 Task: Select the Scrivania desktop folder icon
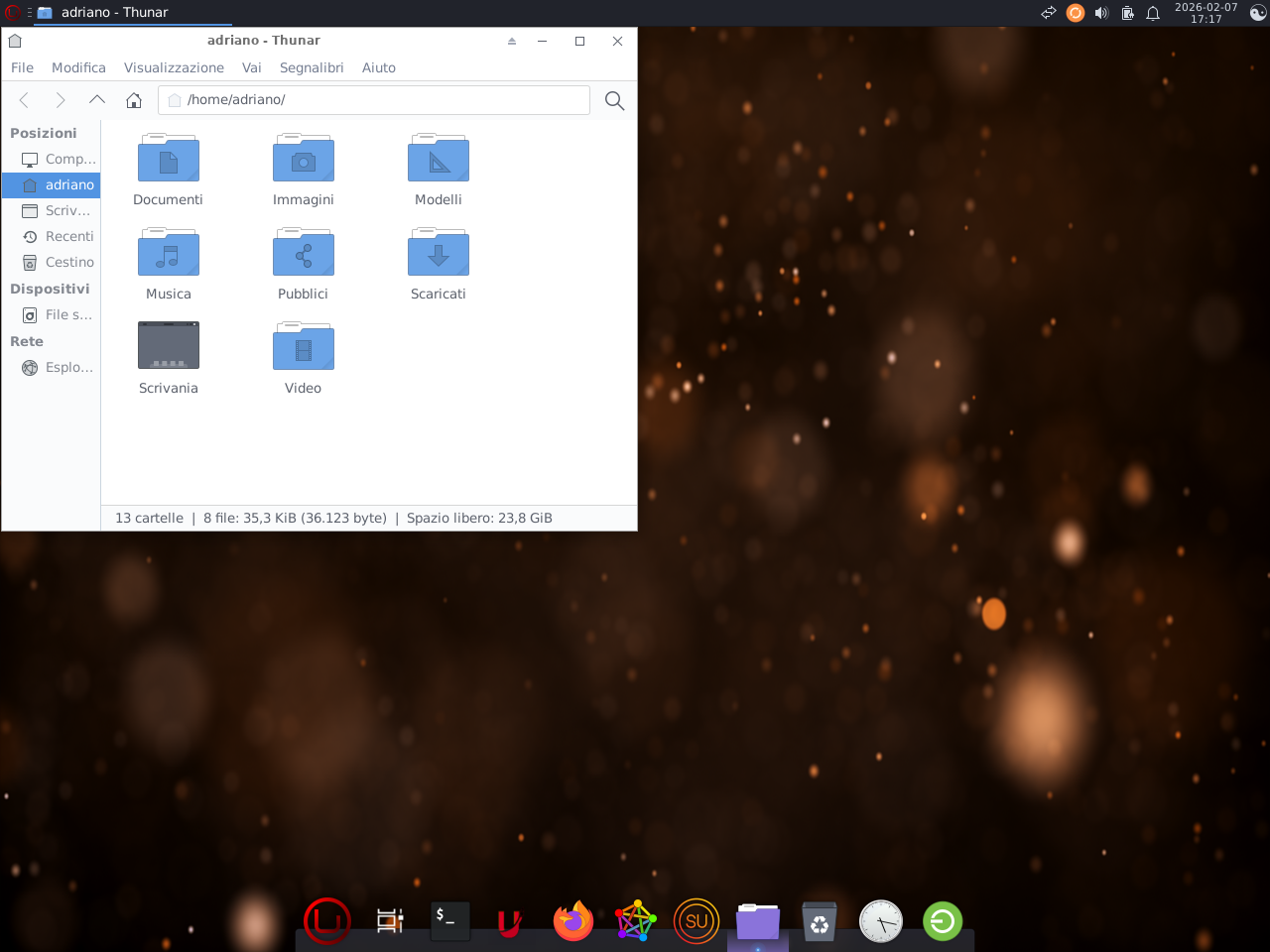169,346
